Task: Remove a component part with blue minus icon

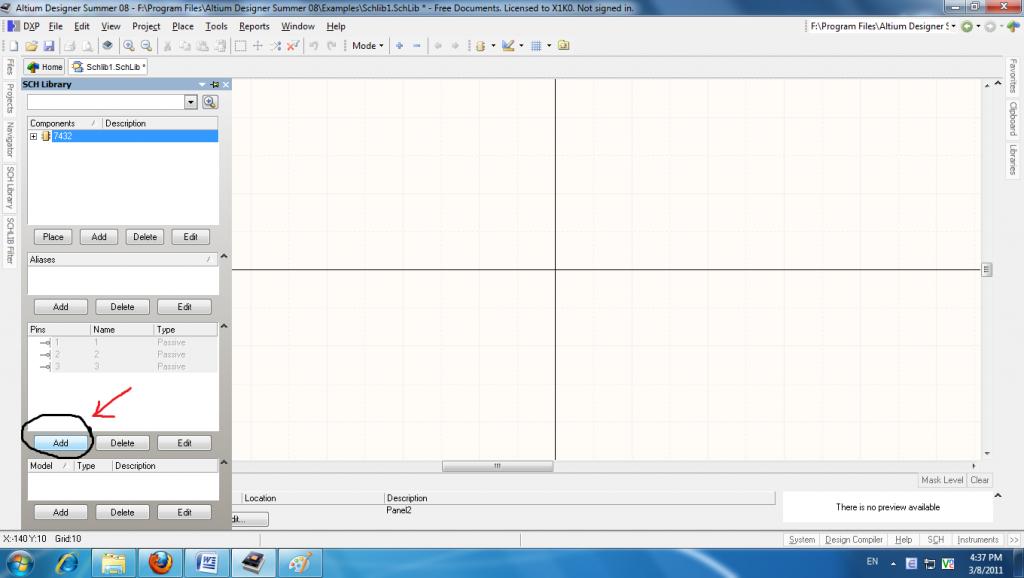Action: pyautogui.click(x=417, y=46)
